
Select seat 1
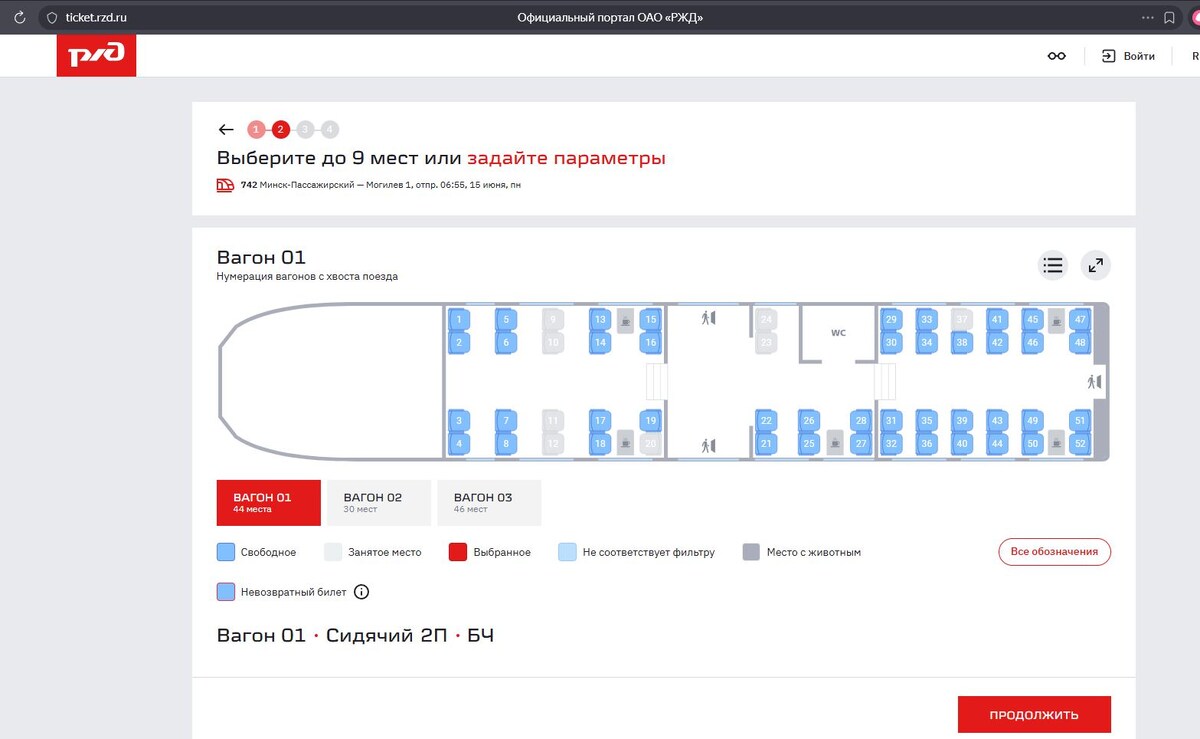click(459, 320)
